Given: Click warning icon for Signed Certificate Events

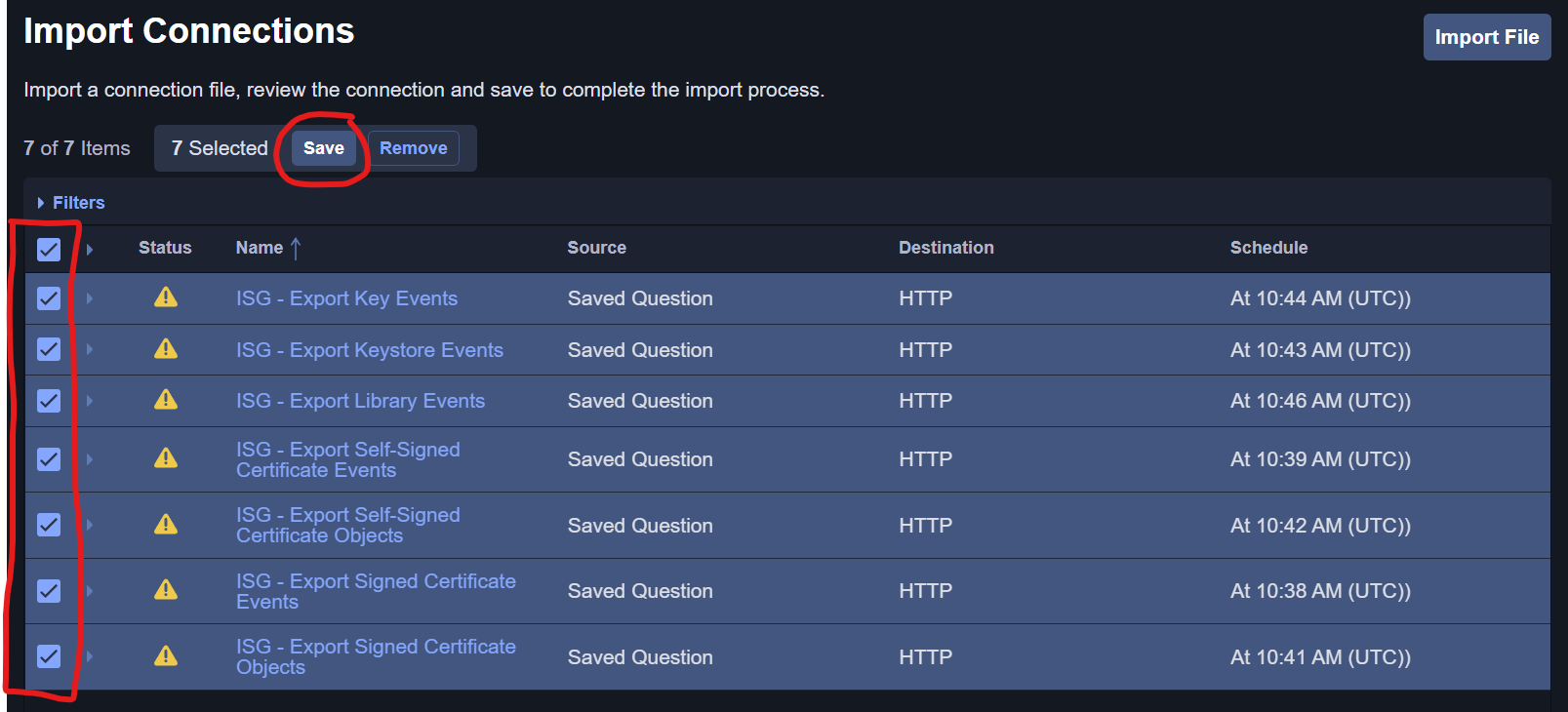Looking at the screenshot, I should tap(166, 590).
